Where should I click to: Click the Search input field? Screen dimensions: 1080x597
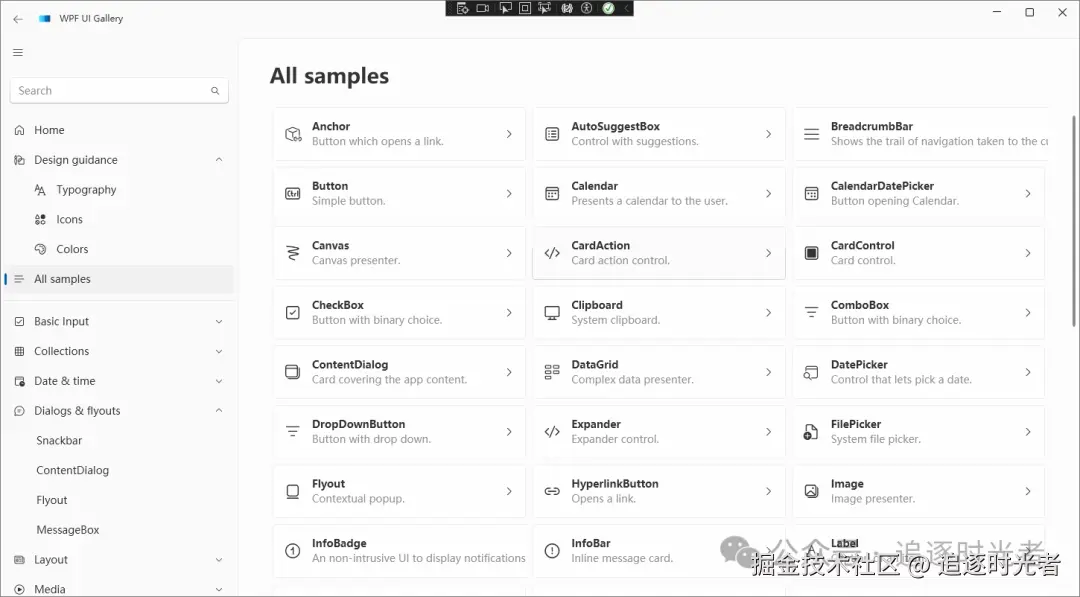tap(110, 91)
